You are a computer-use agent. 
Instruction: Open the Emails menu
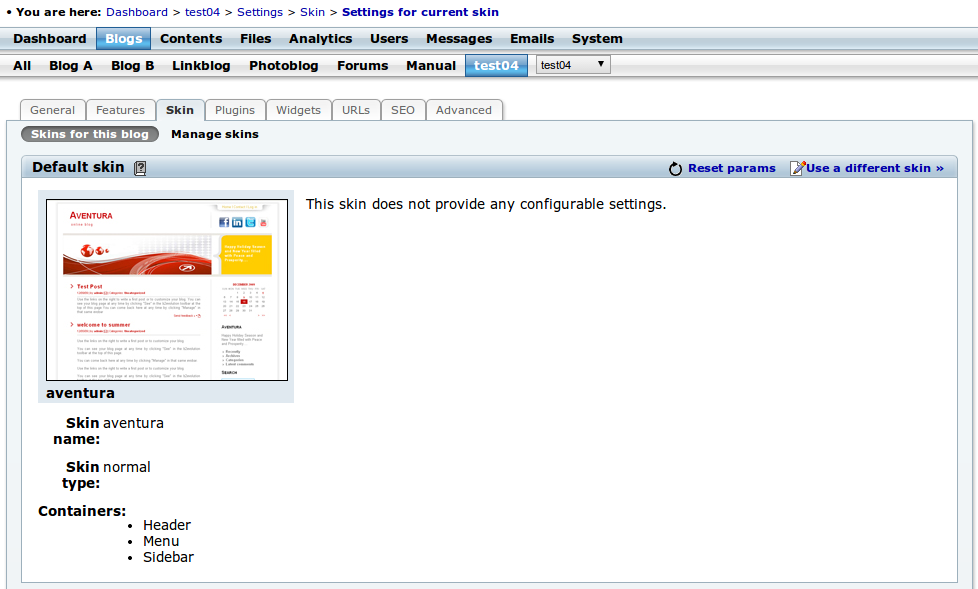point(532,39)
